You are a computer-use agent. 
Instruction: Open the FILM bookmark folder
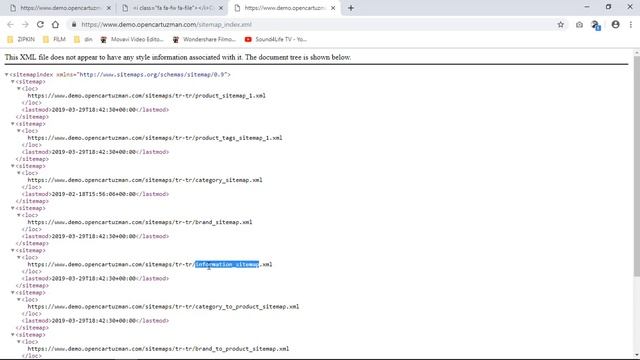tap(54, 39)
